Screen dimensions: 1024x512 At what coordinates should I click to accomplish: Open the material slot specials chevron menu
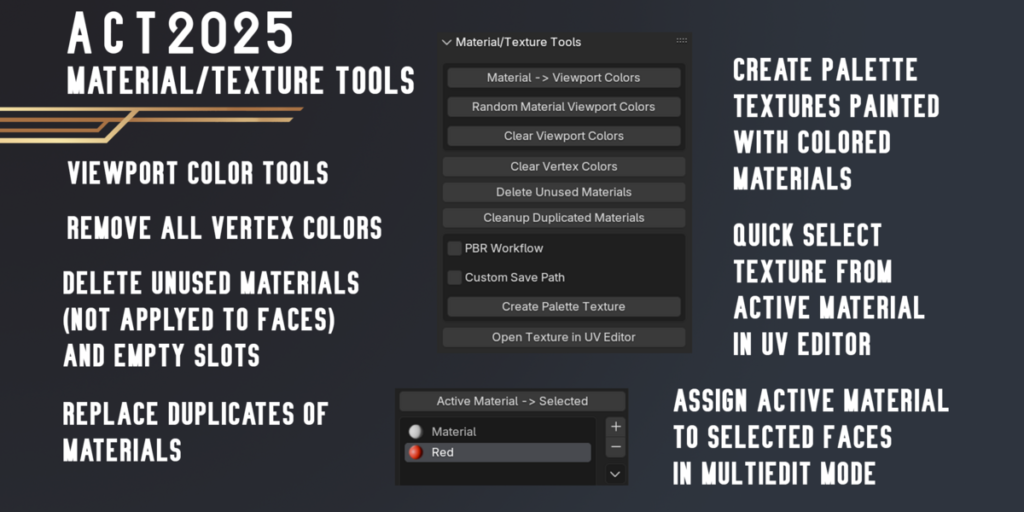[x=616, y=474]
